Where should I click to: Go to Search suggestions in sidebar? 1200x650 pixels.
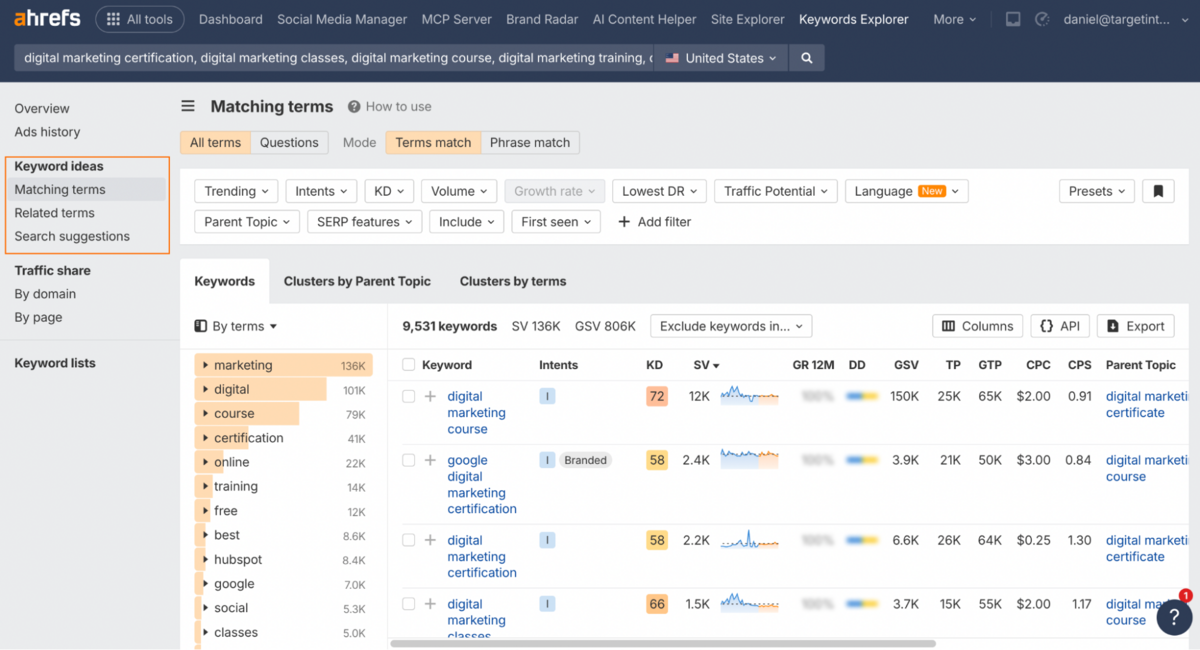[72, 236]
